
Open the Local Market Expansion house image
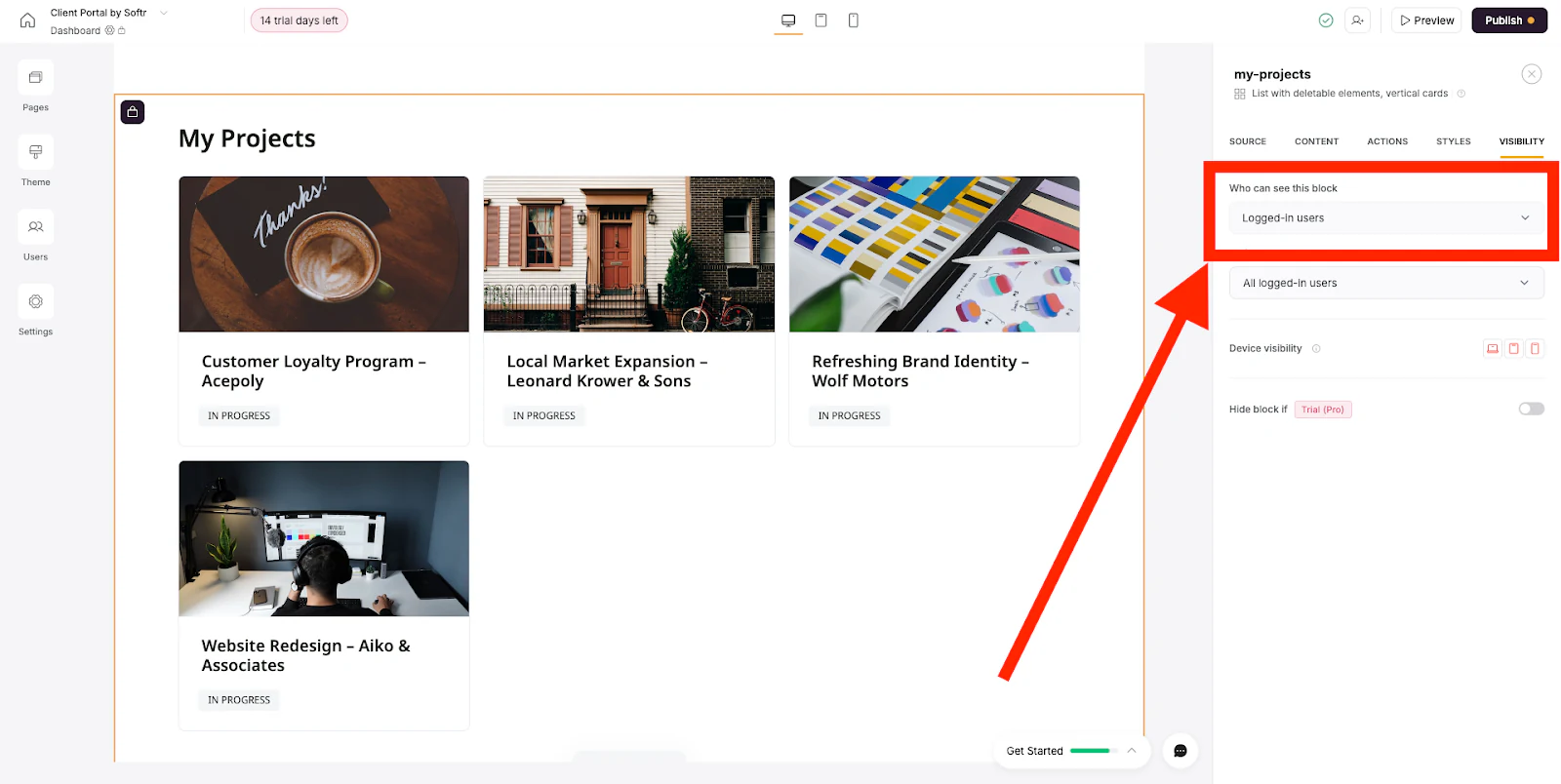(x=629, y=255)
